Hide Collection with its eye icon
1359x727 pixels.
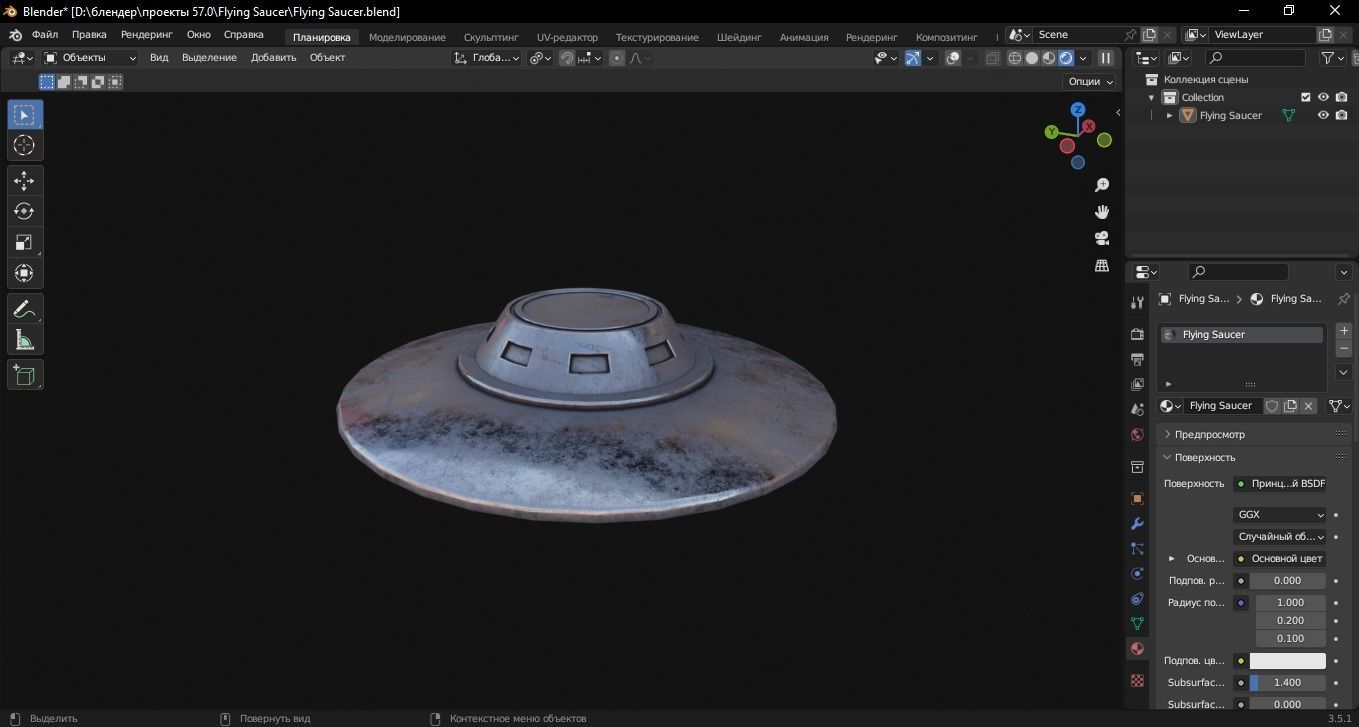[x=1323, y=97]
